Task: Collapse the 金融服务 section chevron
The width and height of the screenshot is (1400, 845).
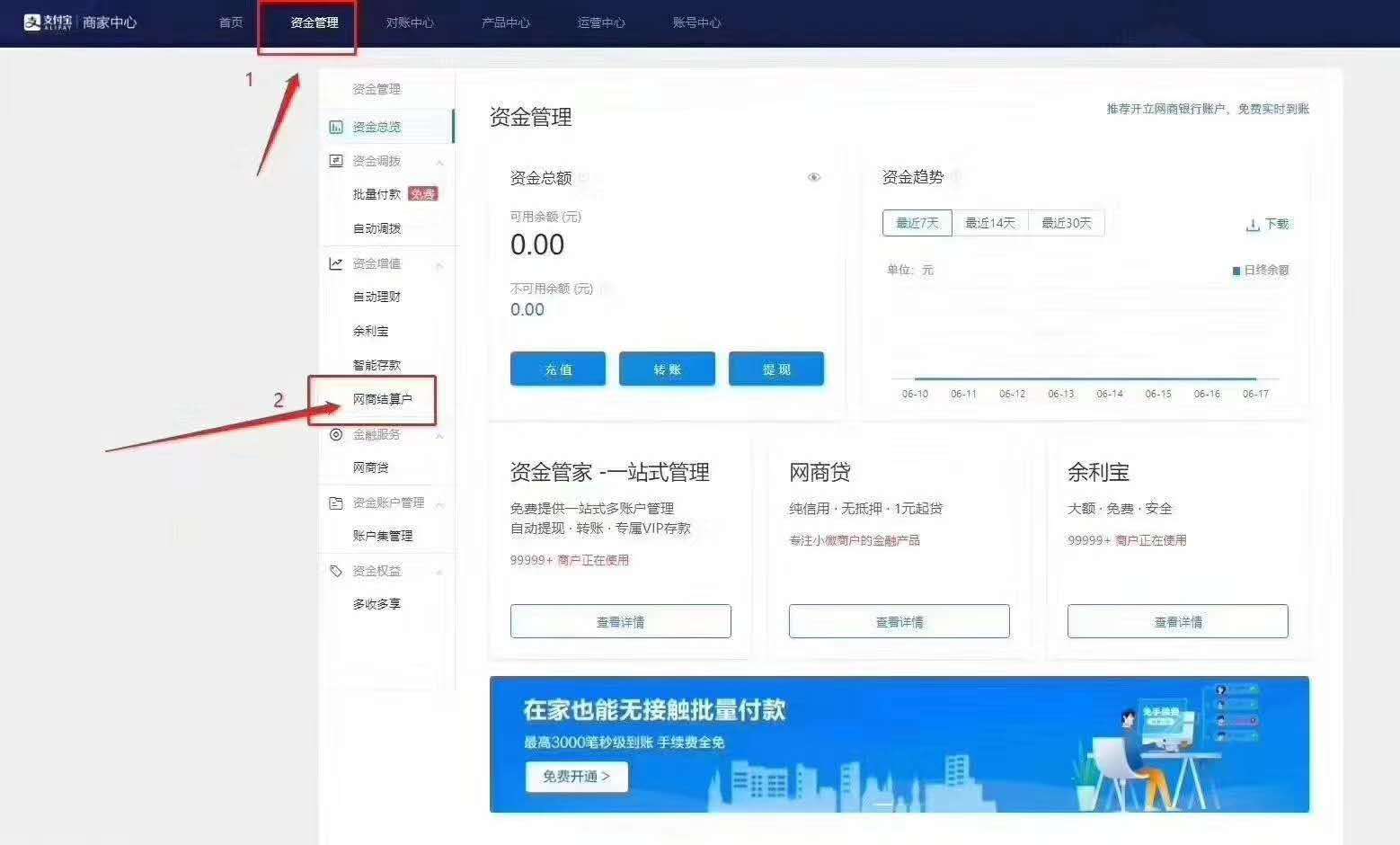Action: (440, 436)
